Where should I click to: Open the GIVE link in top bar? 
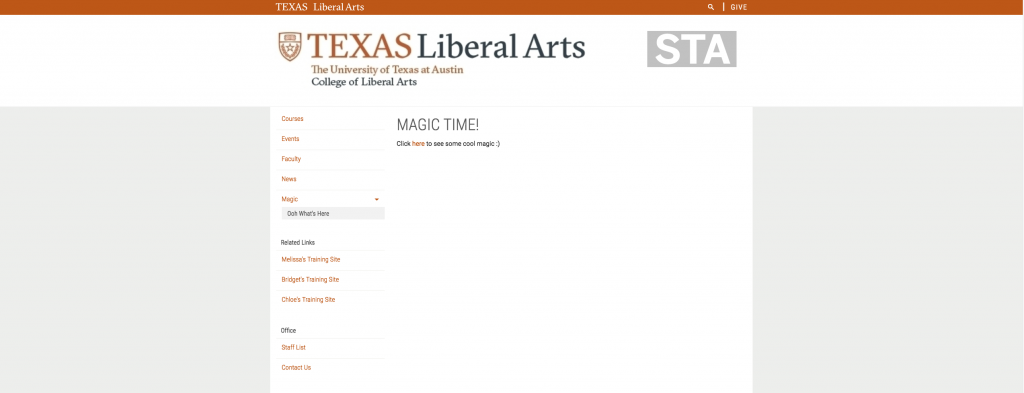739,7
